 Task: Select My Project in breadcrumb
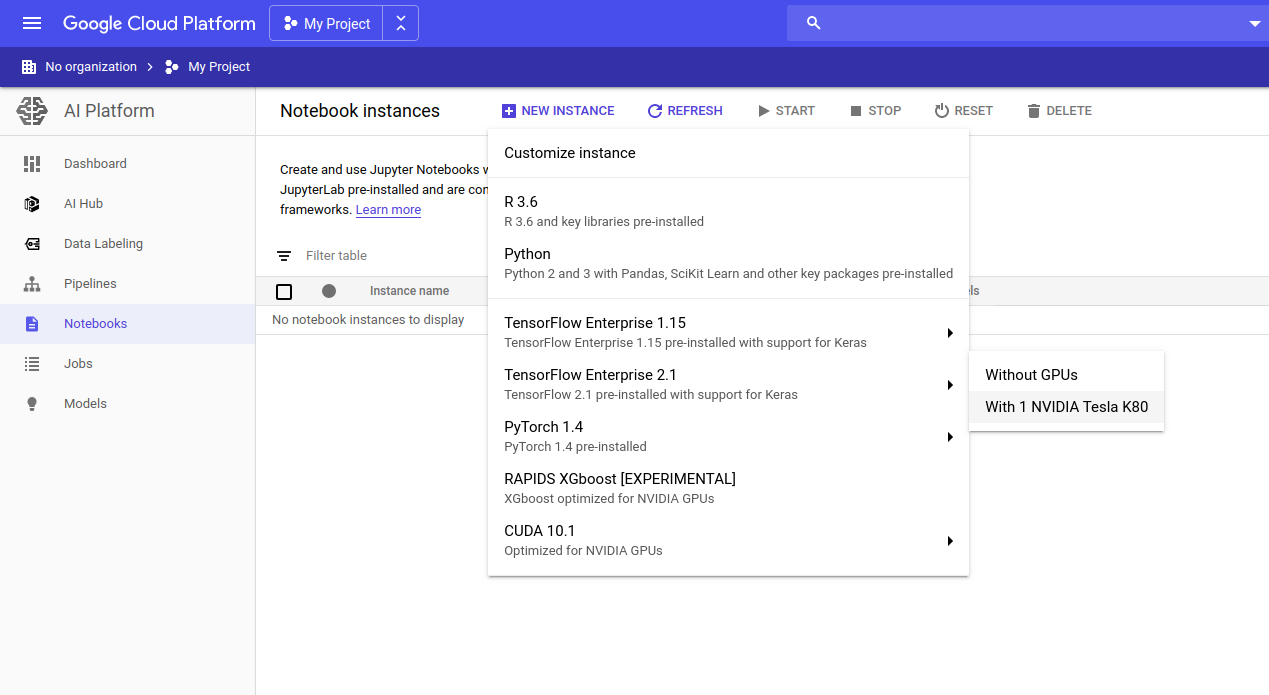pyautogui.click(x=219, y=67)
